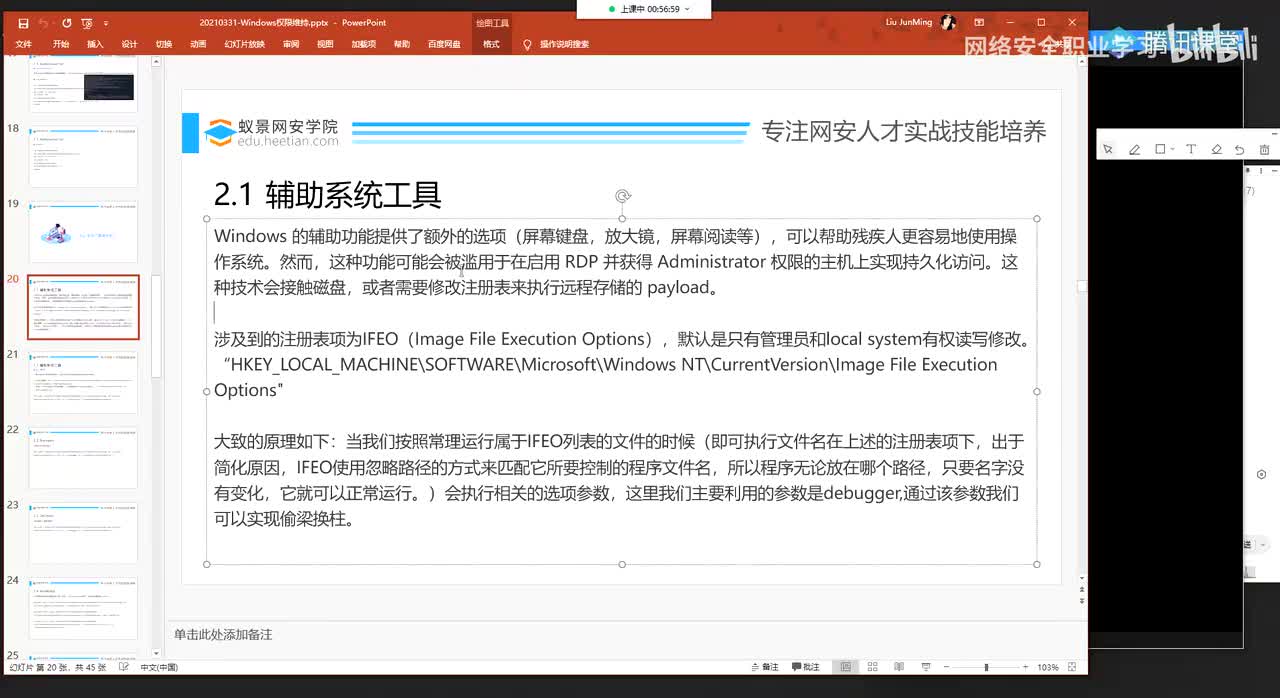
Task: Select the 视图 ribbon tab
Action: [325, 44]
